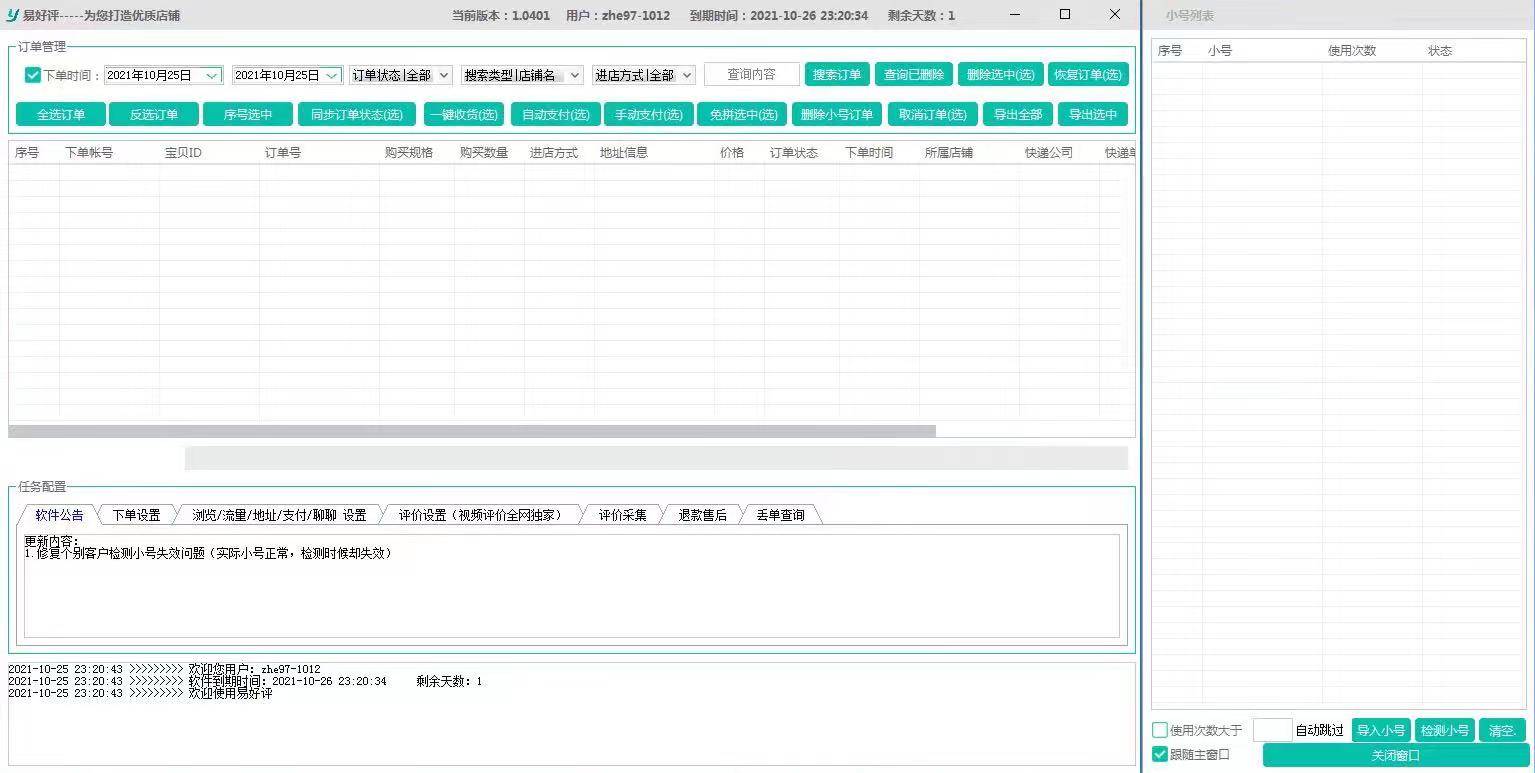Click the 易好评 app logo icon
Image resolution: width=1535 pixels, height=773 pixels.
[13, 15]
